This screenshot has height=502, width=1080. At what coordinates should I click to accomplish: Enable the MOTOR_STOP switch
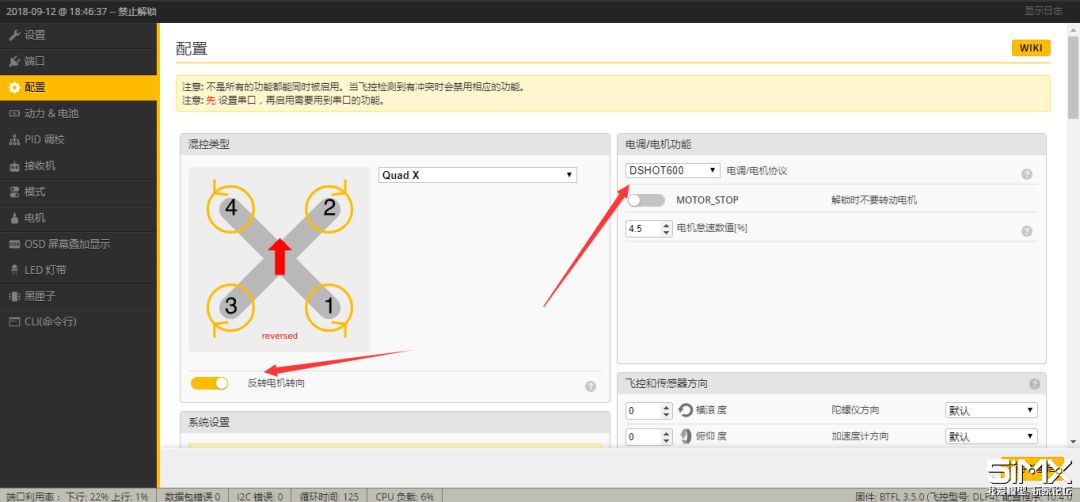click(x=646, y=200)
